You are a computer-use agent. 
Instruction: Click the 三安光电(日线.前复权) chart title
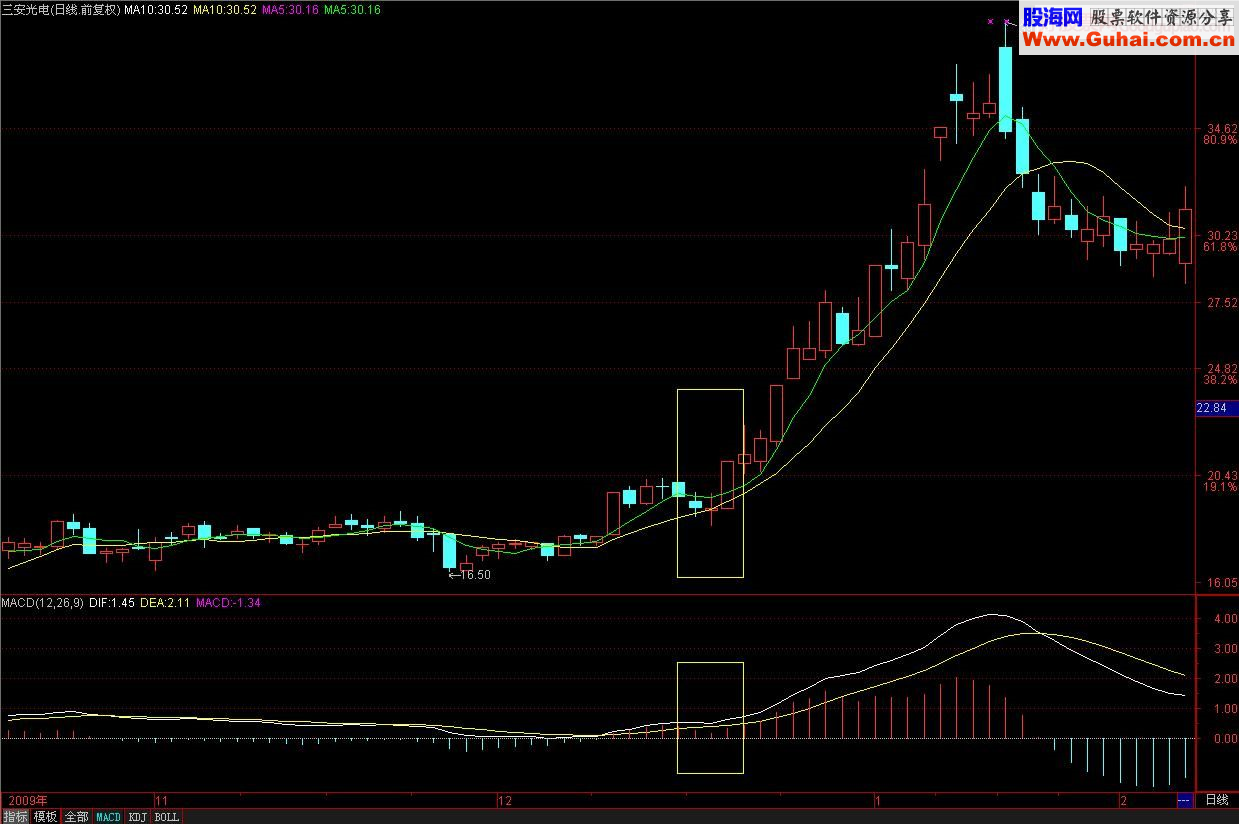pos(61,9)
